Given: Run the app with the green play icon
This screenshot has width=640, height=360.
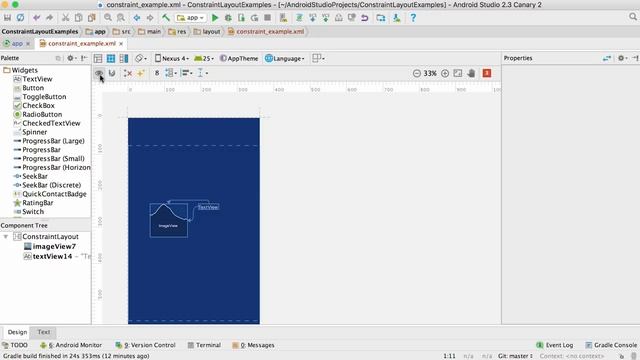Looking at the screenshot, I should click(x=215, y=18).
